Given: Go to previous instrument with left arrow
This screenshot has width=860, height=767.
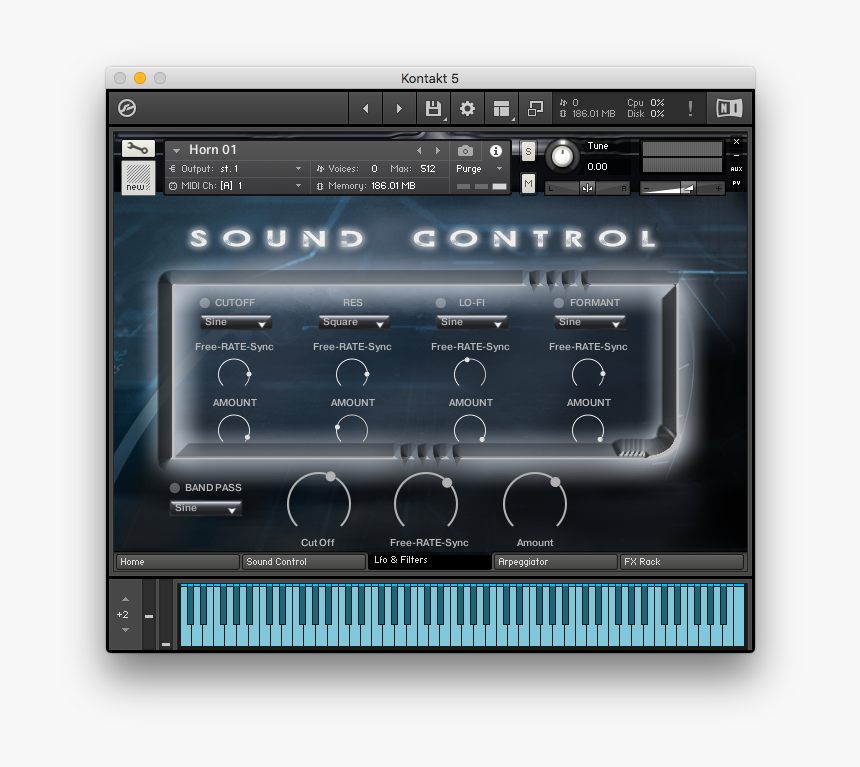Looking at the screenshot, I should tap(366, 109).
